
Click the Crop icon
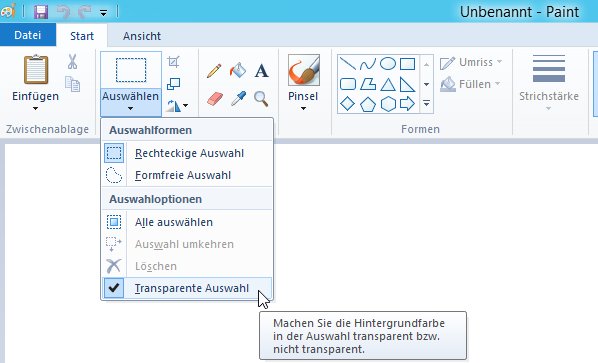(174, 62)
